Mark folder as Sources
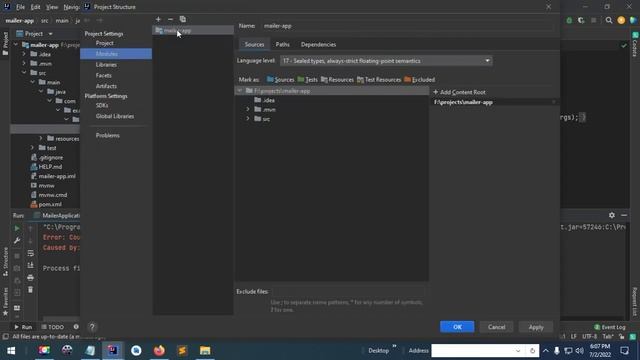 (280, 80)
